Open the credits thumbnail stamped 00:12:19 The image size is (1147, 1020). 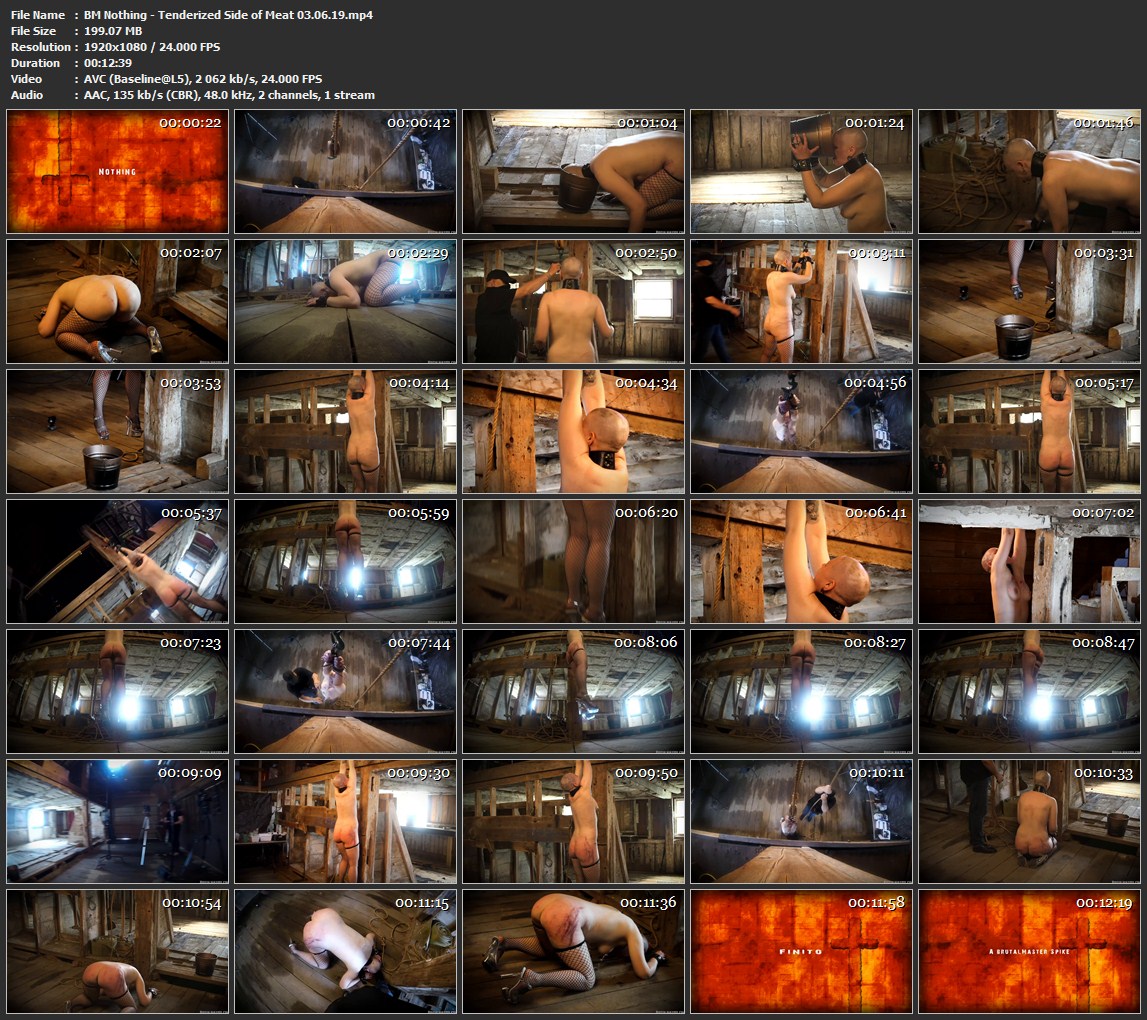click(1029, 951)
